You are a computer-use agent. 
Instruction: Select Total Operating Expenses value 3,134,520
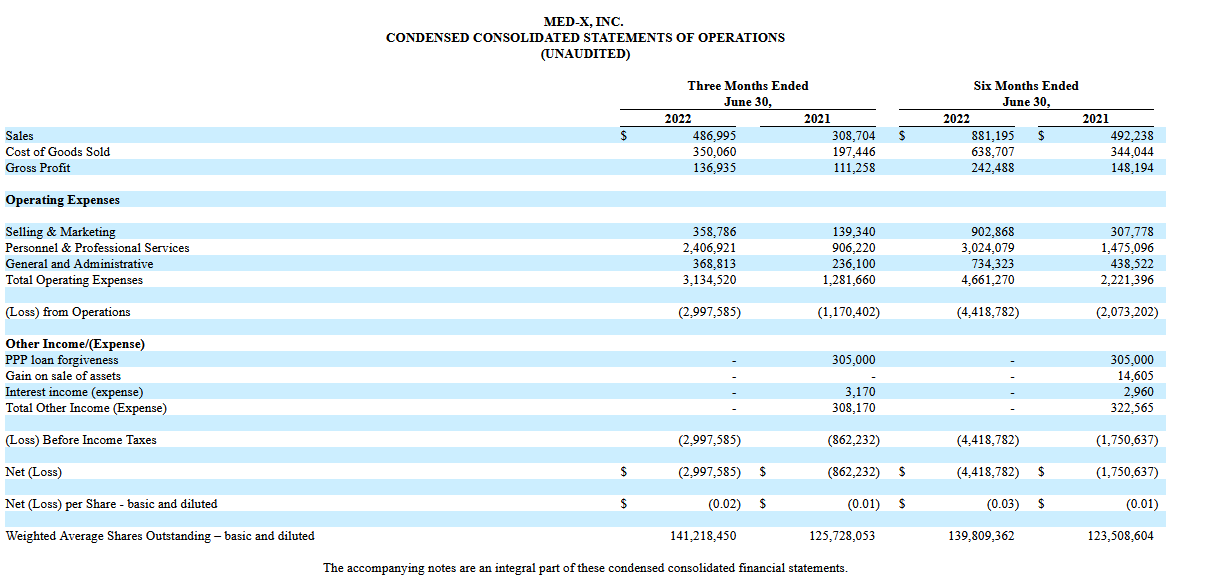click(708, 280)
